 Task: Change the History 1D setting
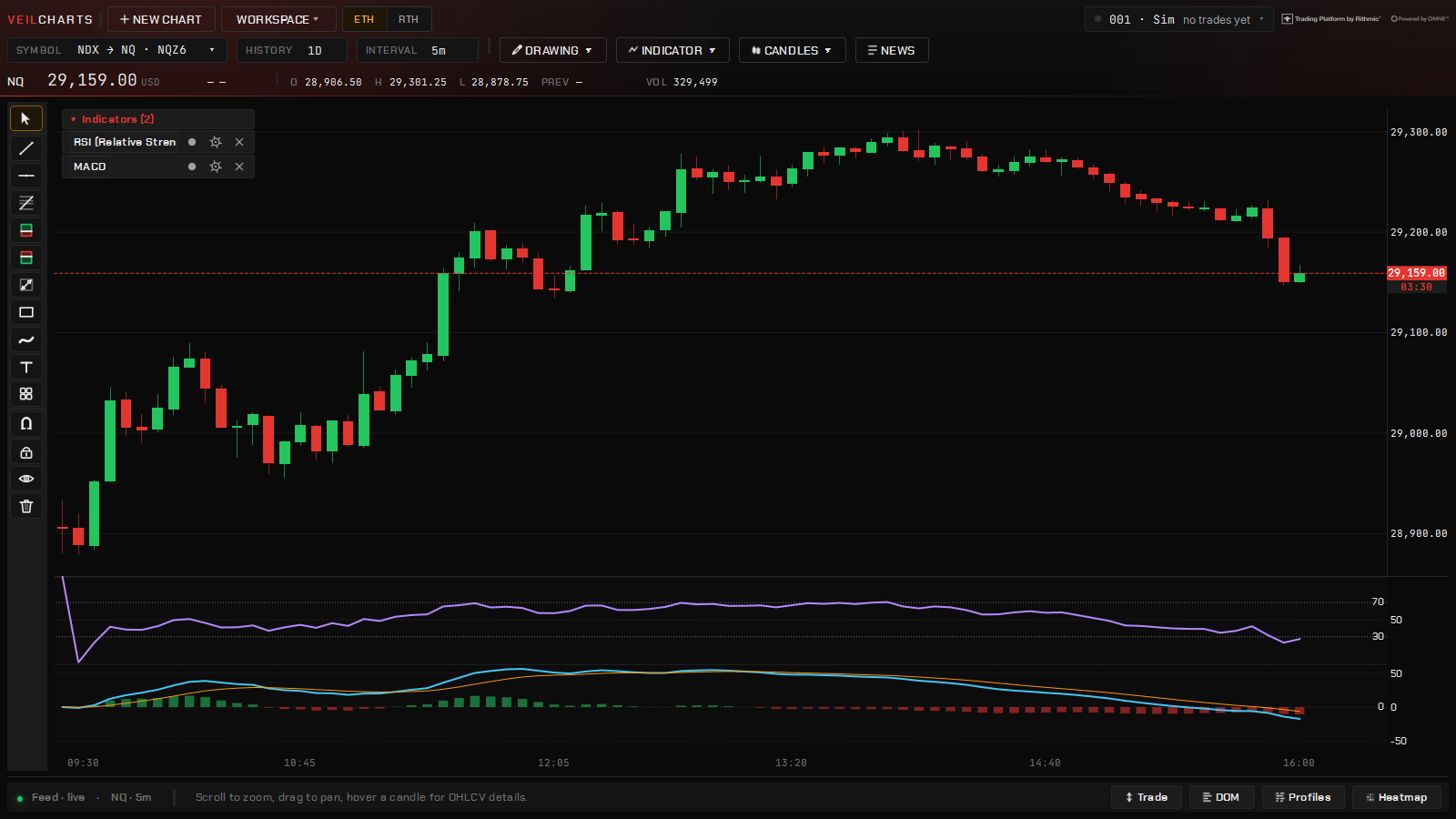click(291, 50)
